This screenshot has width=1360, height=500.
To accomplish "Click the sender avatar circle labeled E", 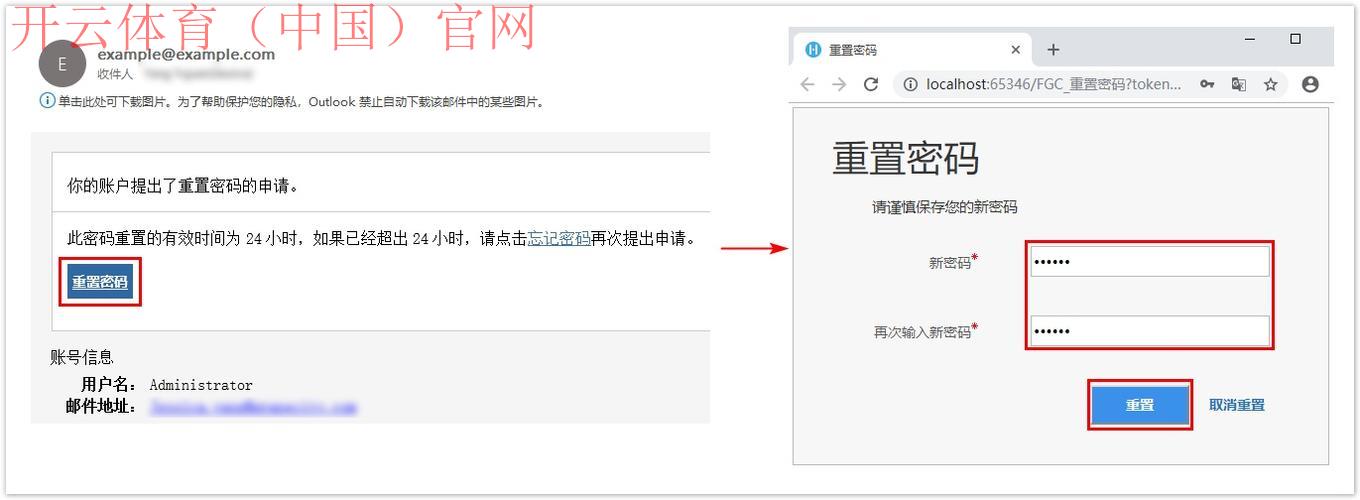I will pyautogui.click(x=63, y=64).
